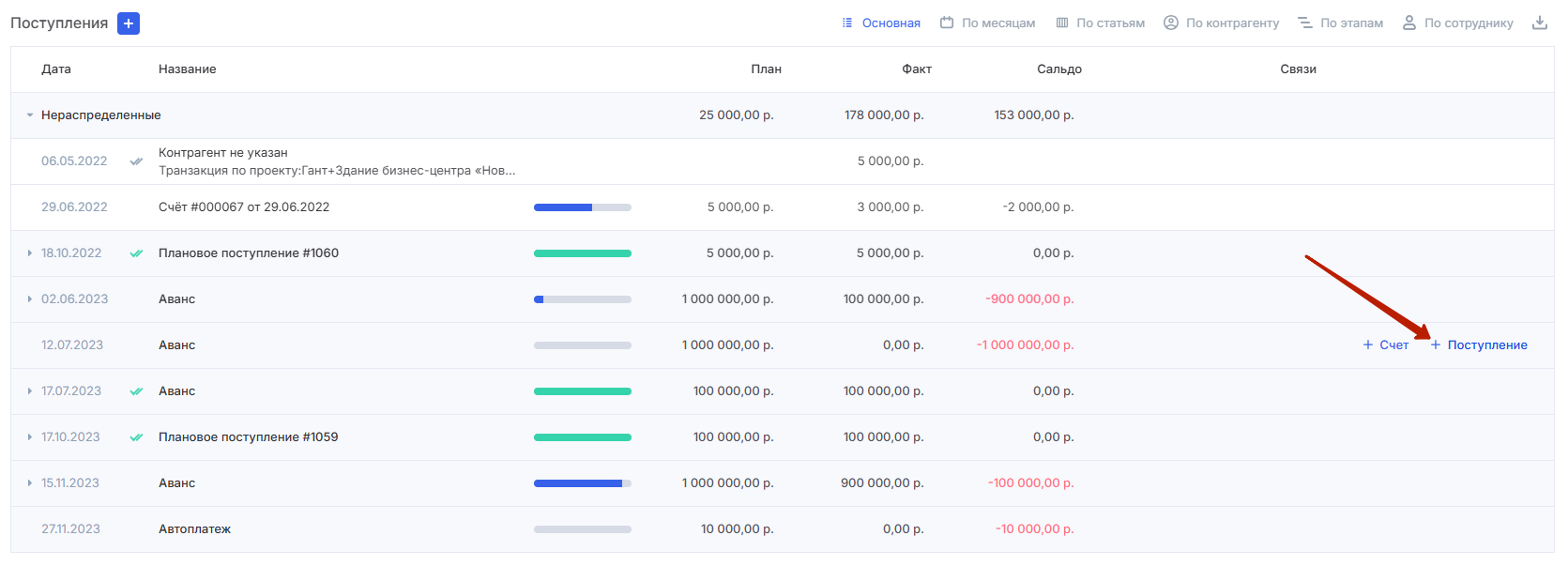Expand the 15.11.2023 Аванс row
This screenshot has width=1568, height=566.
tap(30, 483)
